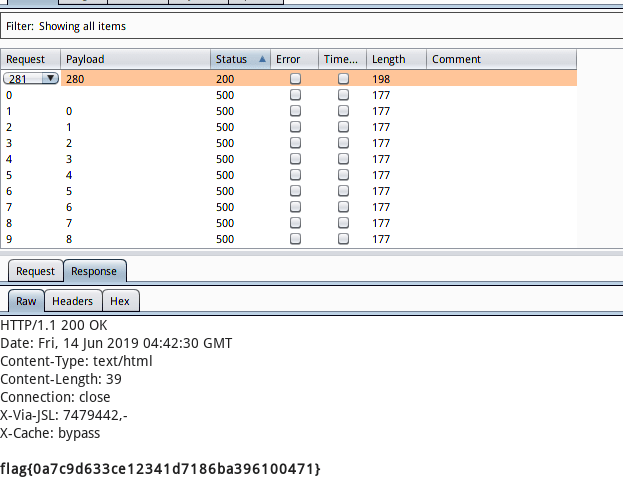
Task: Select request row number 3
Action: click(x=9, y=143)
